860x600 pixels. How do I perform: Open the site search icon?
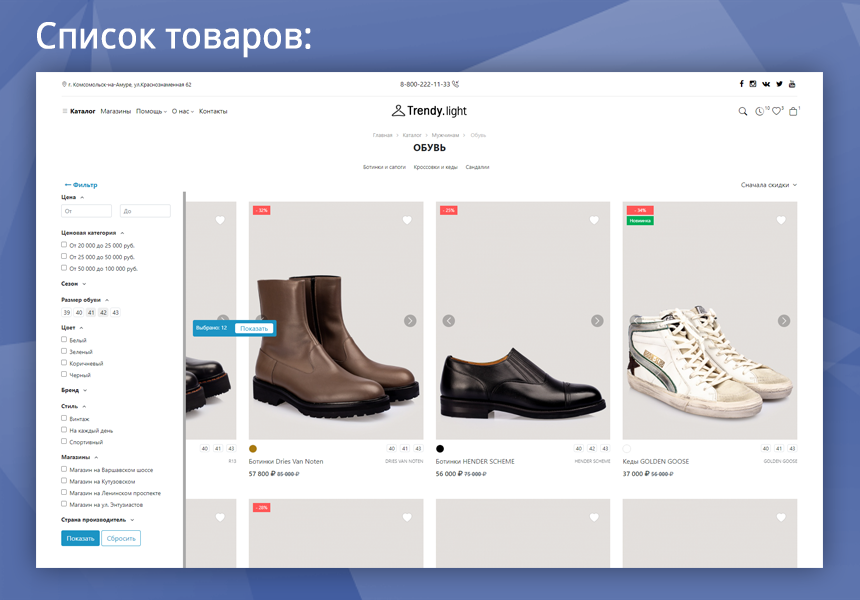point(742,111)
